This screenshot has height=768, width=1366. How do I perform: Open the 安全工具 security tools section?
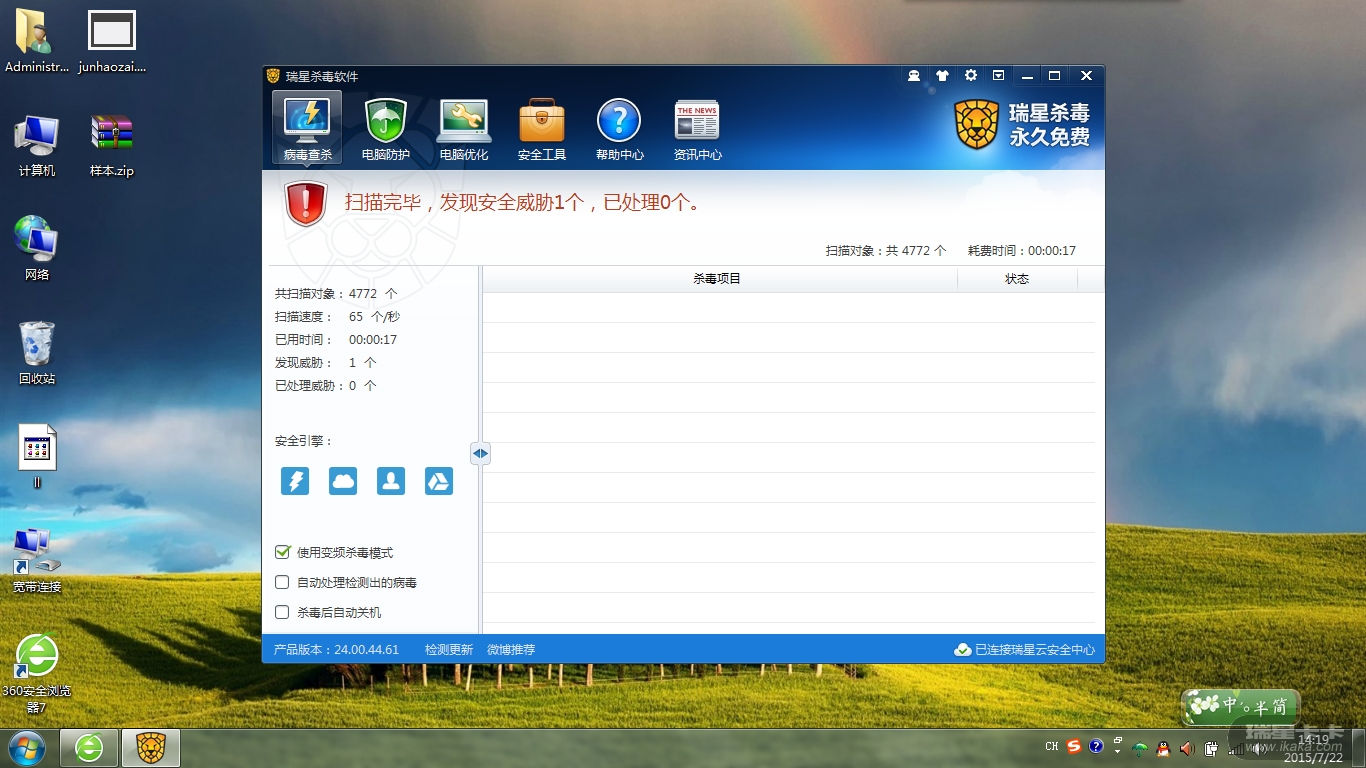tap(542, 128)
